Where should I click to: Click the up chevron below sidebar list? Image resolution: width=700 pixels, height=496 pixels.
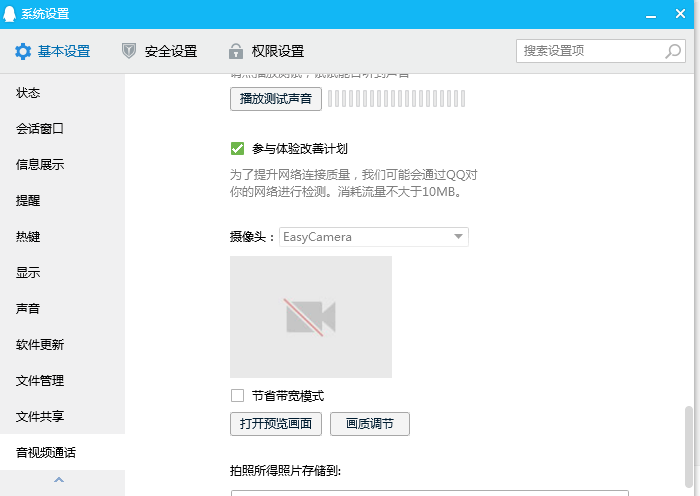(x=58, y=481)
